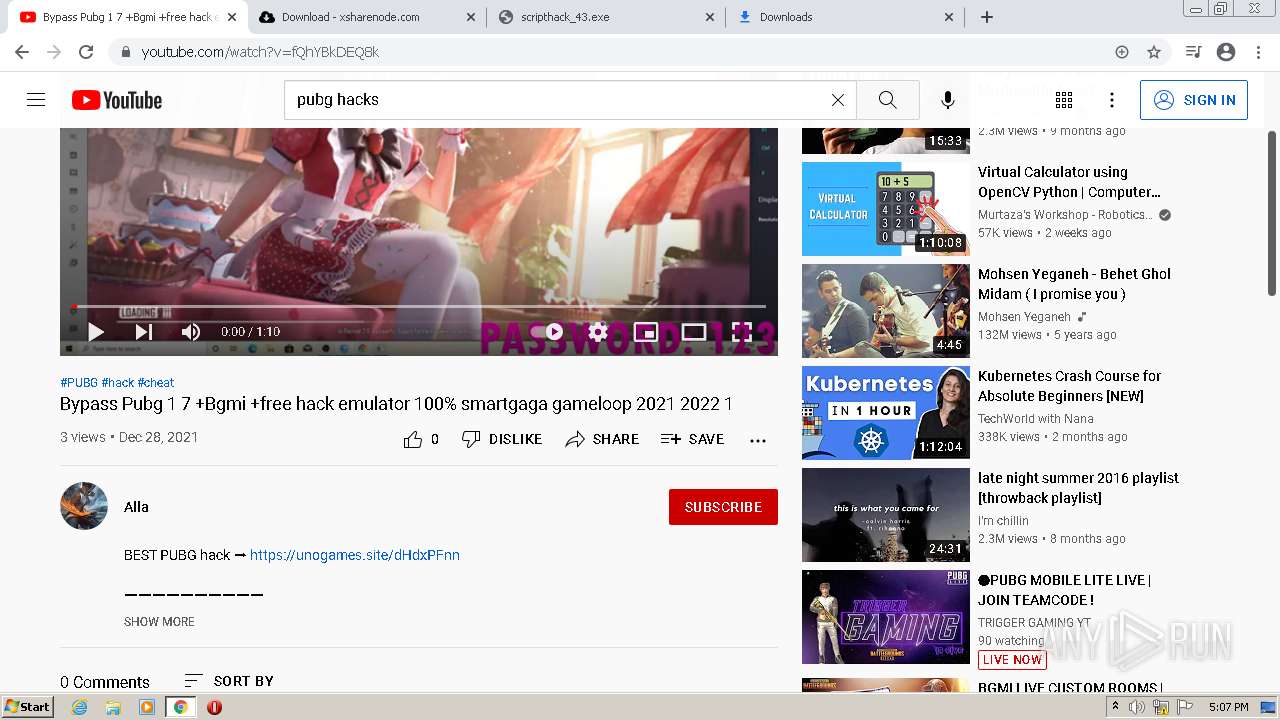Start voice search with the microphone
The image size is (1280, 720).
pos(948,100)
